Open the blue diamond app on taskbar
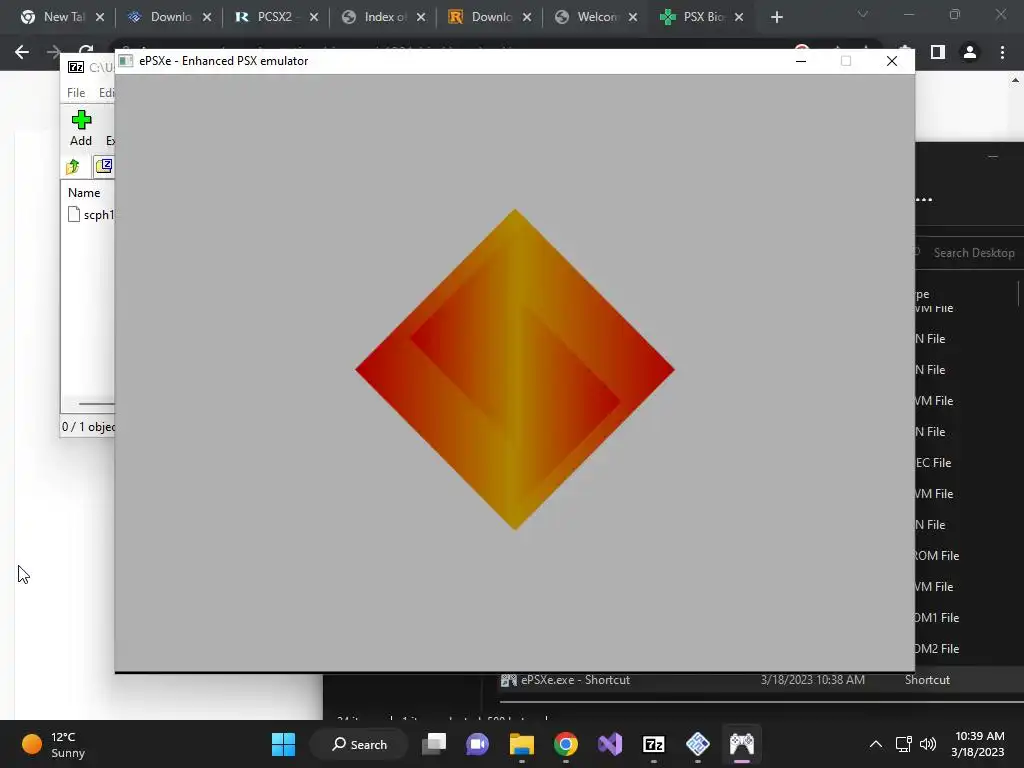Viewport: 1024px width, 768px height. 698,744
